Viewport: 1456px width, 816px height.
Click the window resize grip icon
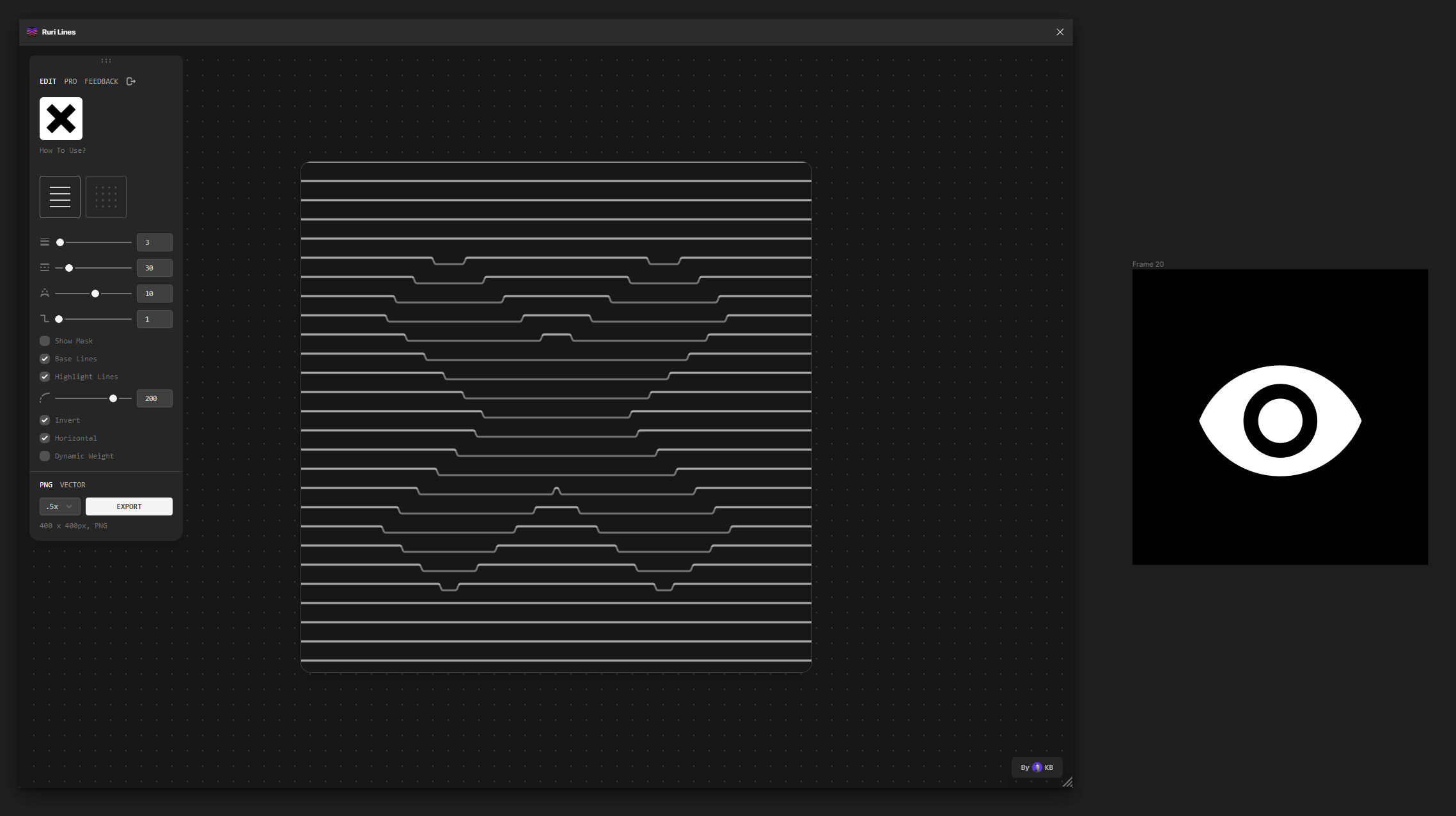pyautogui.click(x=1067, y=782)
